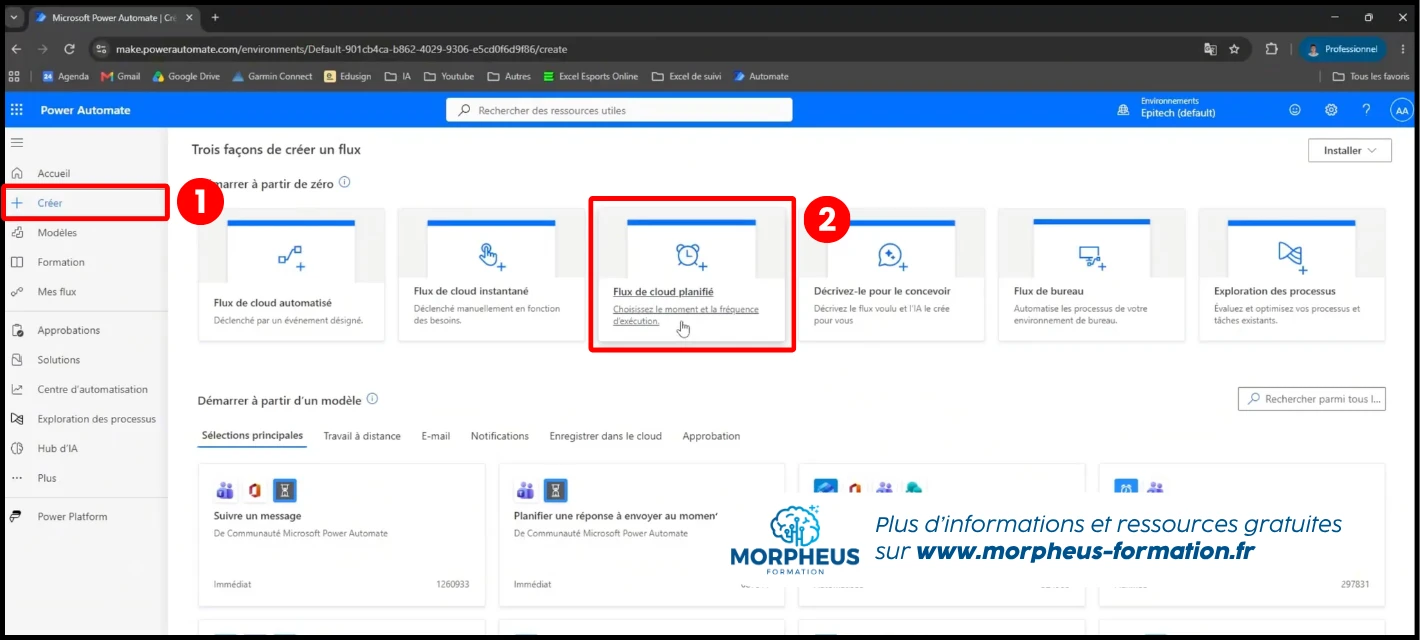
Task: Click info icon beside Démarrer à partir d'un modèle
Action: coord(372,399)
